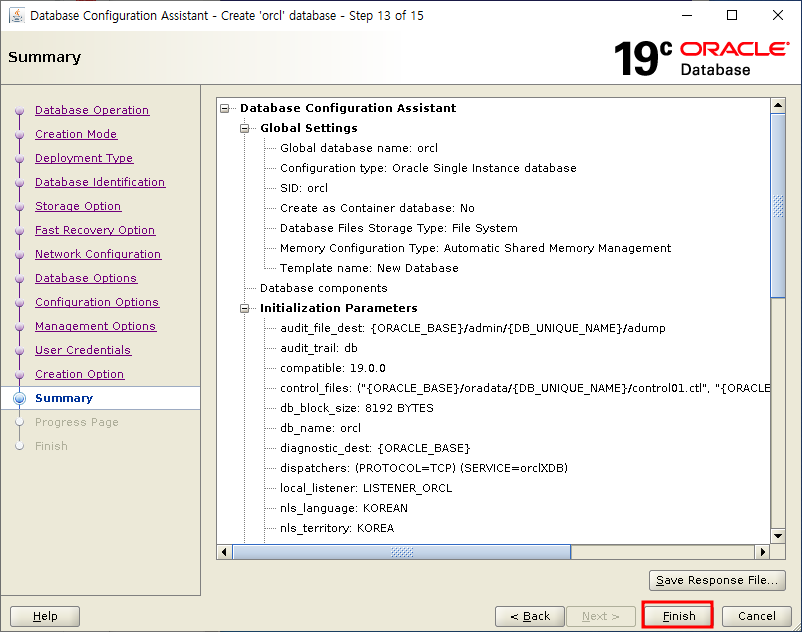Screen dimensions: 802x632
Task: Select the 'Global database name: orcl' row
Action: [x=359, y=148]
